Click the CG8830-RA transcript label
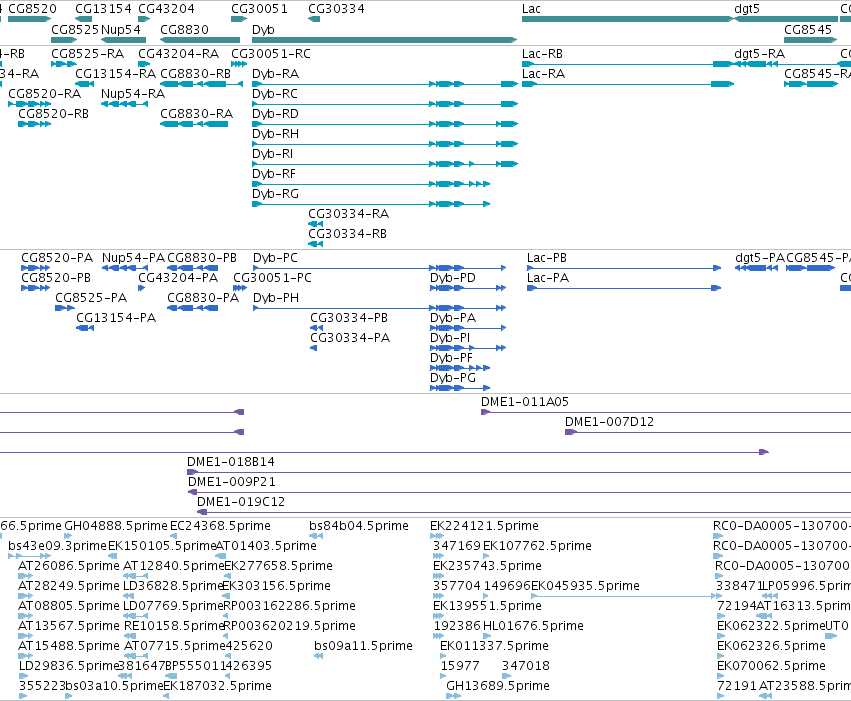851x701 pixels. pyautogui.click(x=196, y=114)
